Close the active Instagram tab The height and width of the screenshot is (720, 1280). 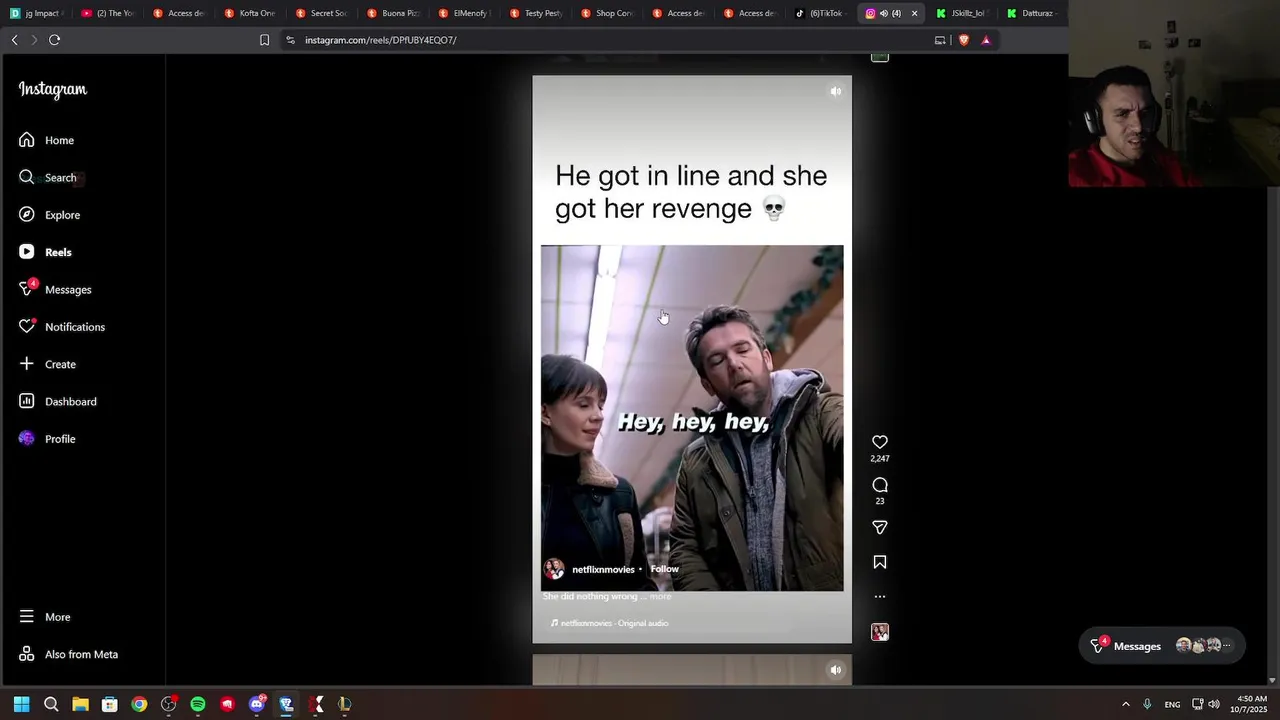[x=914, y=13]
